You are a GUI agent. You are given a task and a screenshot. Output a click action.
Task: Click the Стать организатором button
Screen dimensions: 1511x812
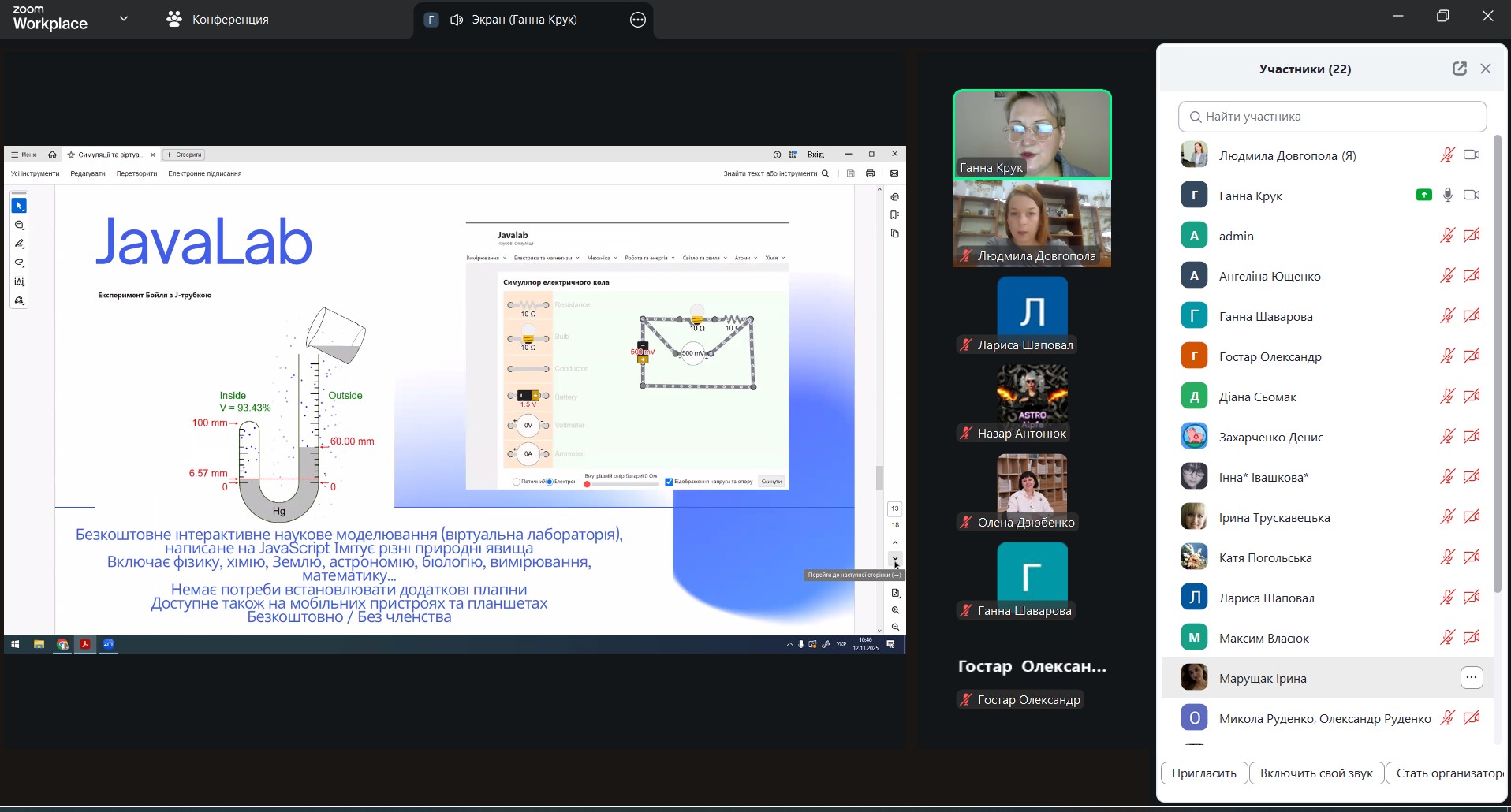[x=1448, y=773]
